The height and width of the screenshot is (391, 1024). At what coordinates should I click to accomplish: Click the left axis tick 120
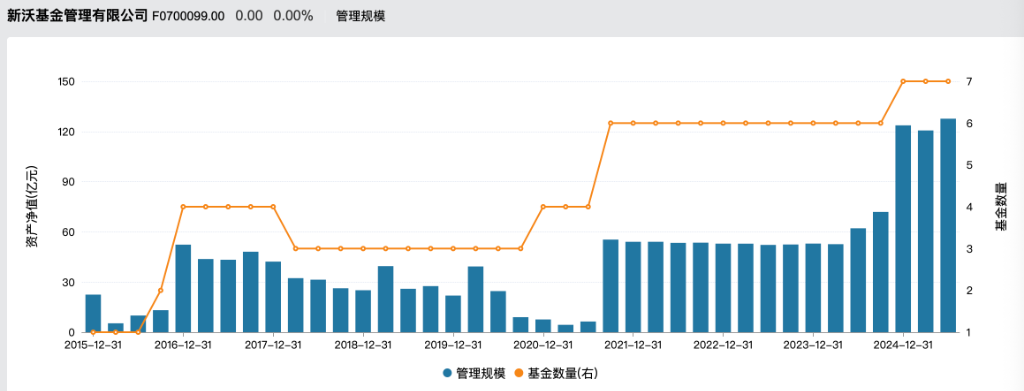click(x=67, y=132)
